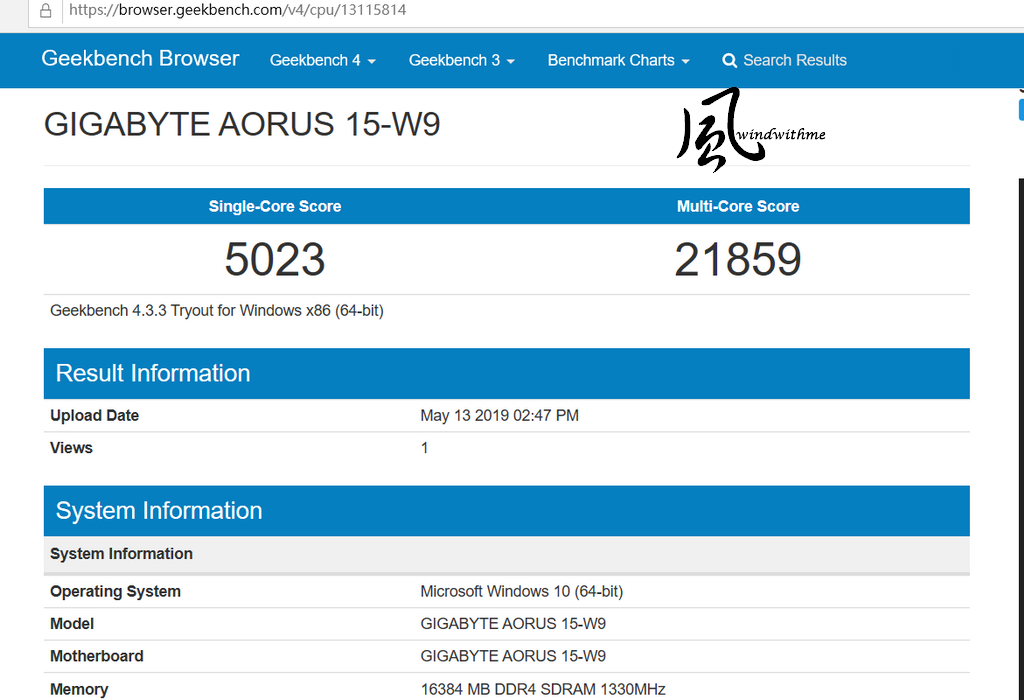Click the Views label
Viewport: 1024px width, 700px height.
[71, 448]
